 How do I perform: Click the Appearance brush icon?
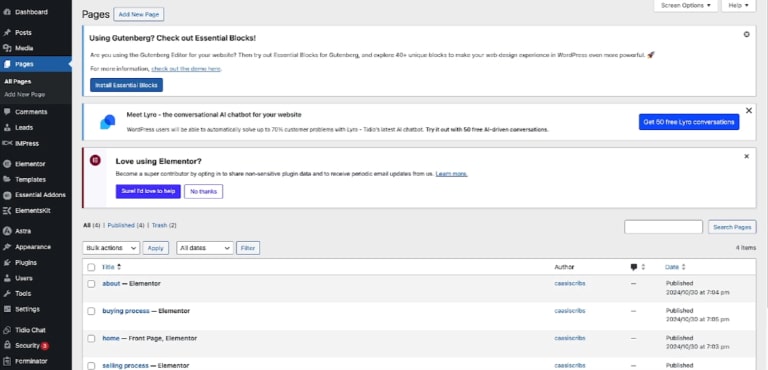[x=7, y=247]
